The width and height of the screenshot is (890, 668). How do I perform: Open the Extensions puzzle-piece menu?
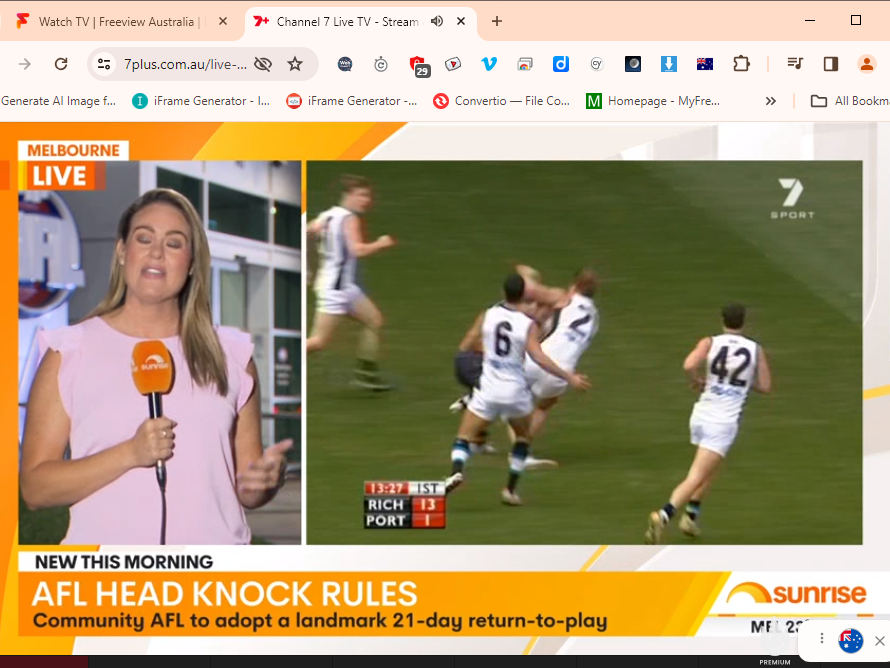pos(741,64)
